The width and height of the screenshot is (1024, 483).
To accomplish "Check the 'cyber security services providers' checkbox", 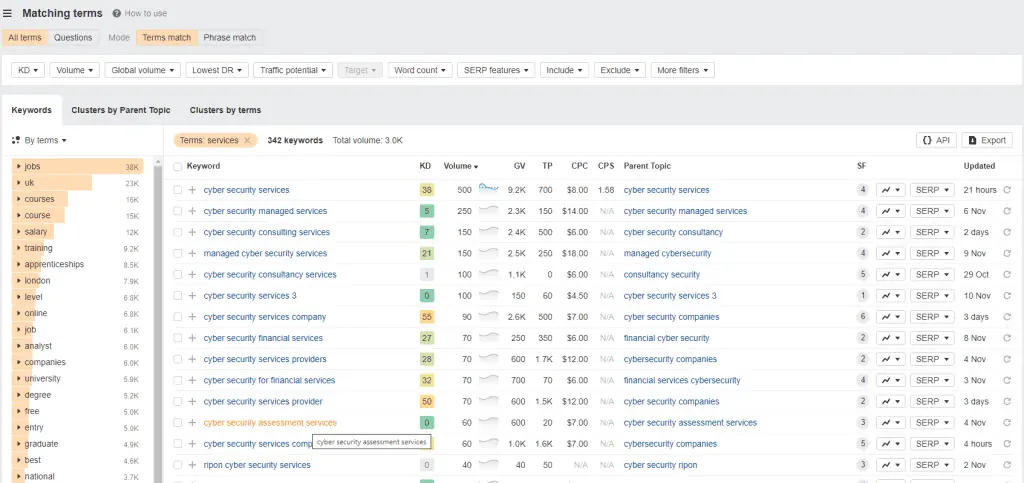I will point(178,359).
